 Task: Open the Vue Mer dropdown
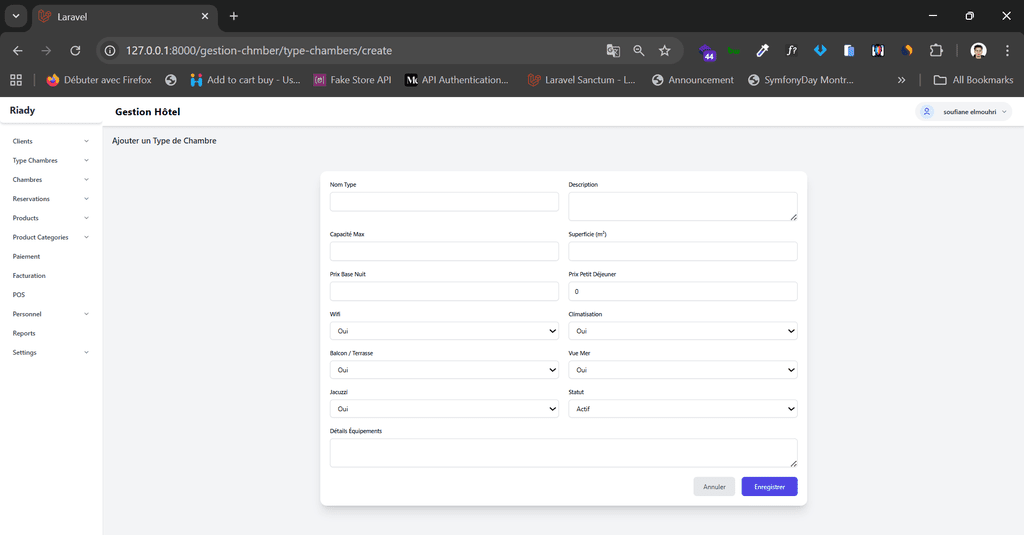[682, 370]
